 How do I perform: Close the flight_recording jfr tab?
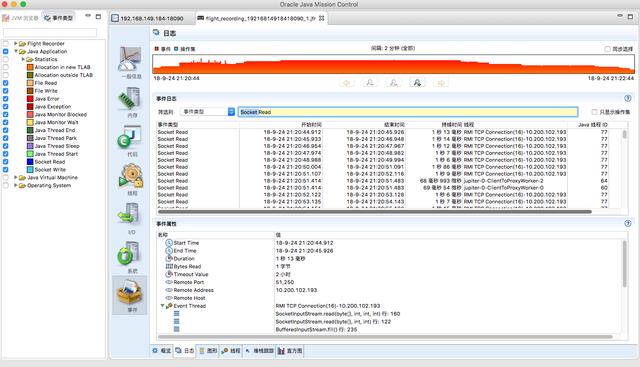click(322, 18)
